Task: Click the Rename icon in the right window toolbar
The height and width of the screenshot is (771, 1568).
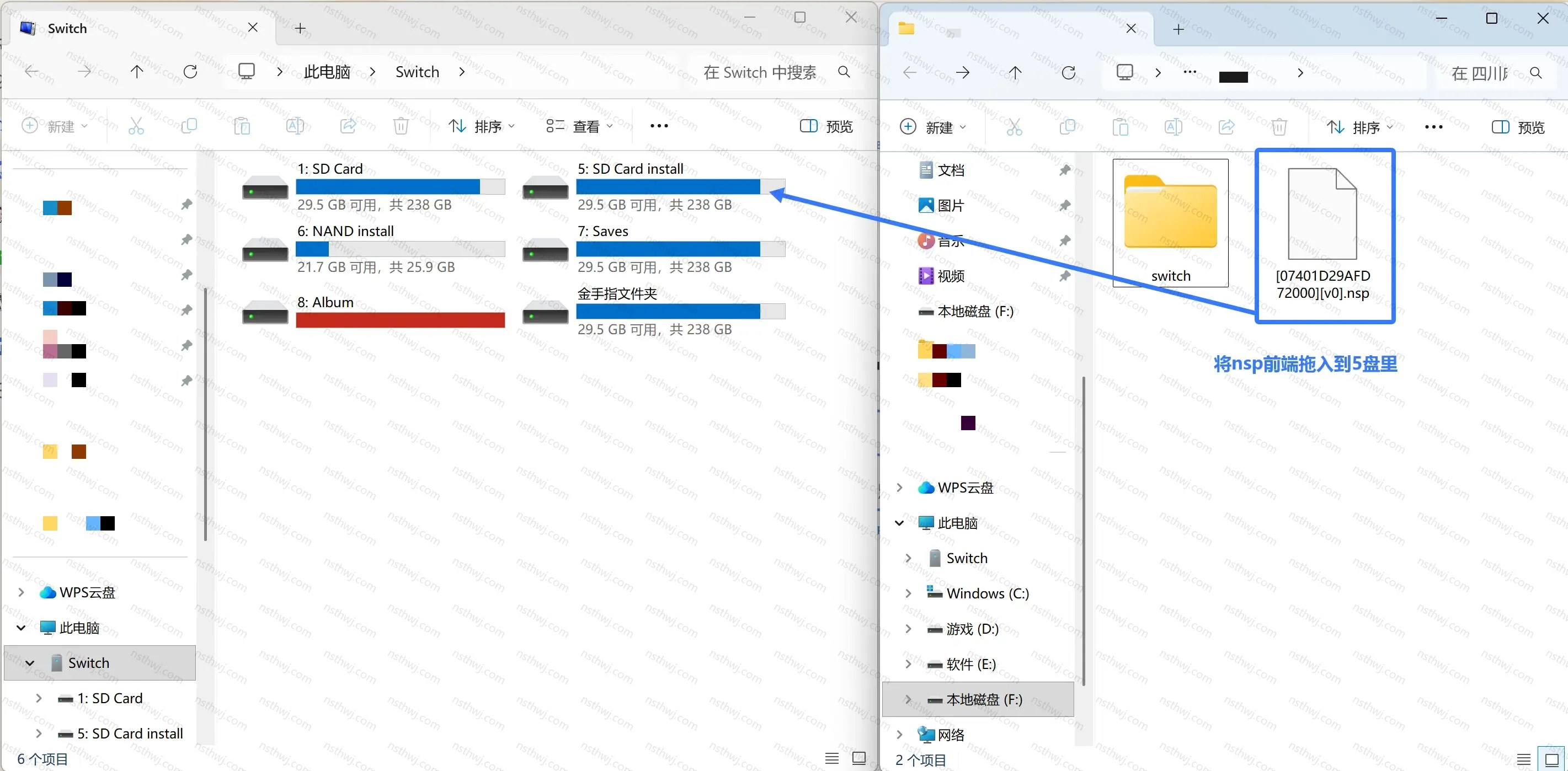Action: pyautogui.click(x=1173, y=127)
